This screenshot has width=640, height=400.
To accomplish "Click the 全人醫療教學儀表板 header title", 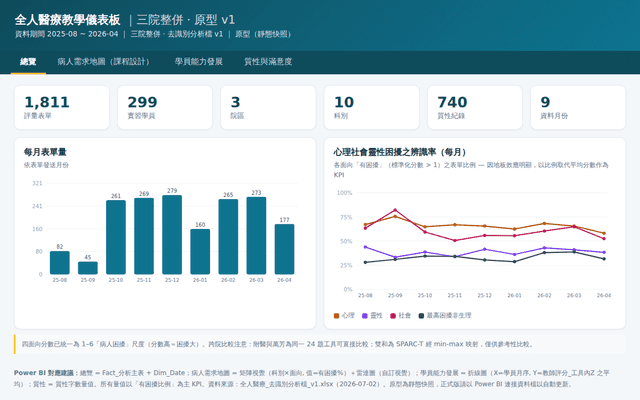I will [67, 20].
